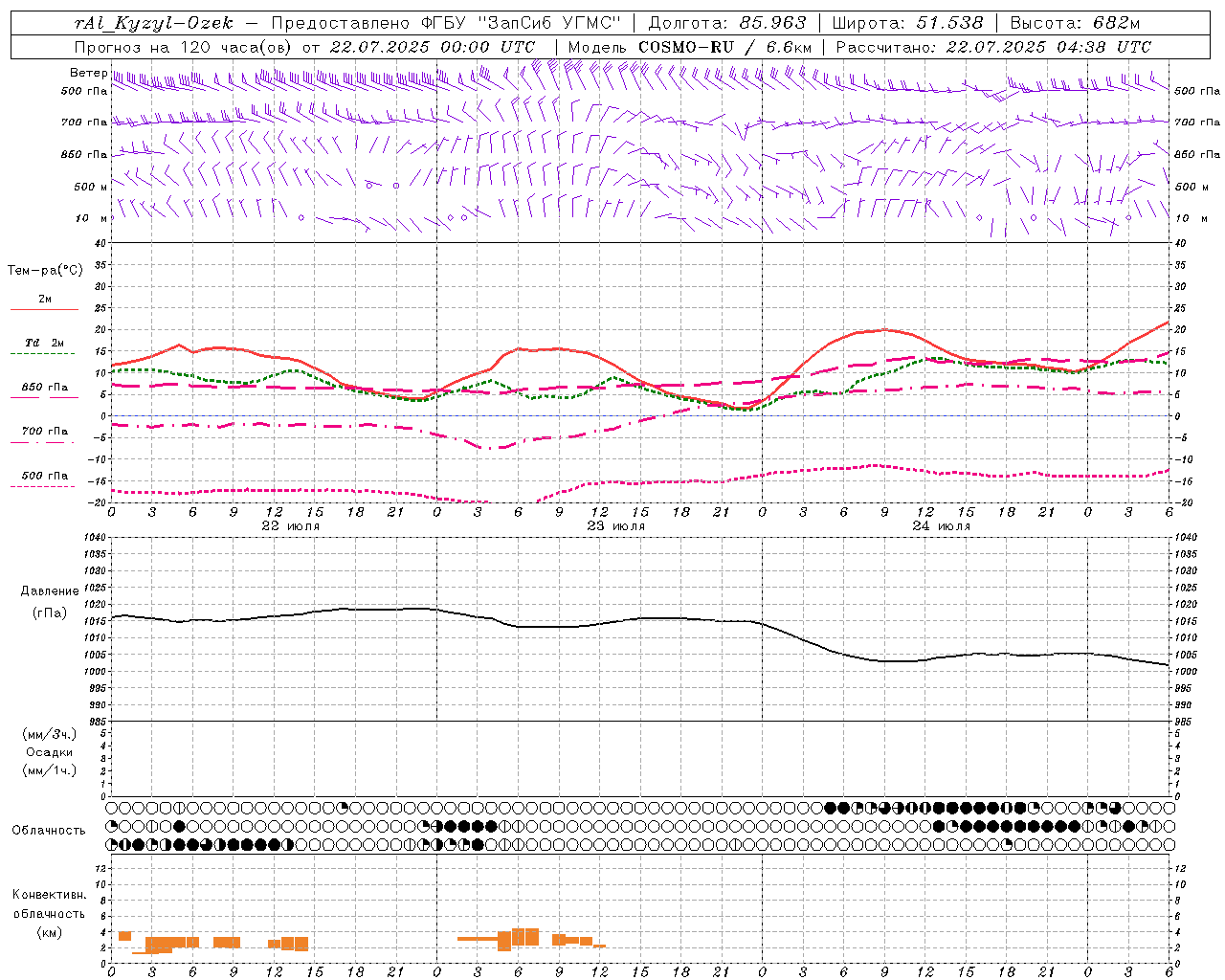The image size is (1225, 980).
Task: Click the green dashed Td 2м legend line sample
Action: click(42, 353)
